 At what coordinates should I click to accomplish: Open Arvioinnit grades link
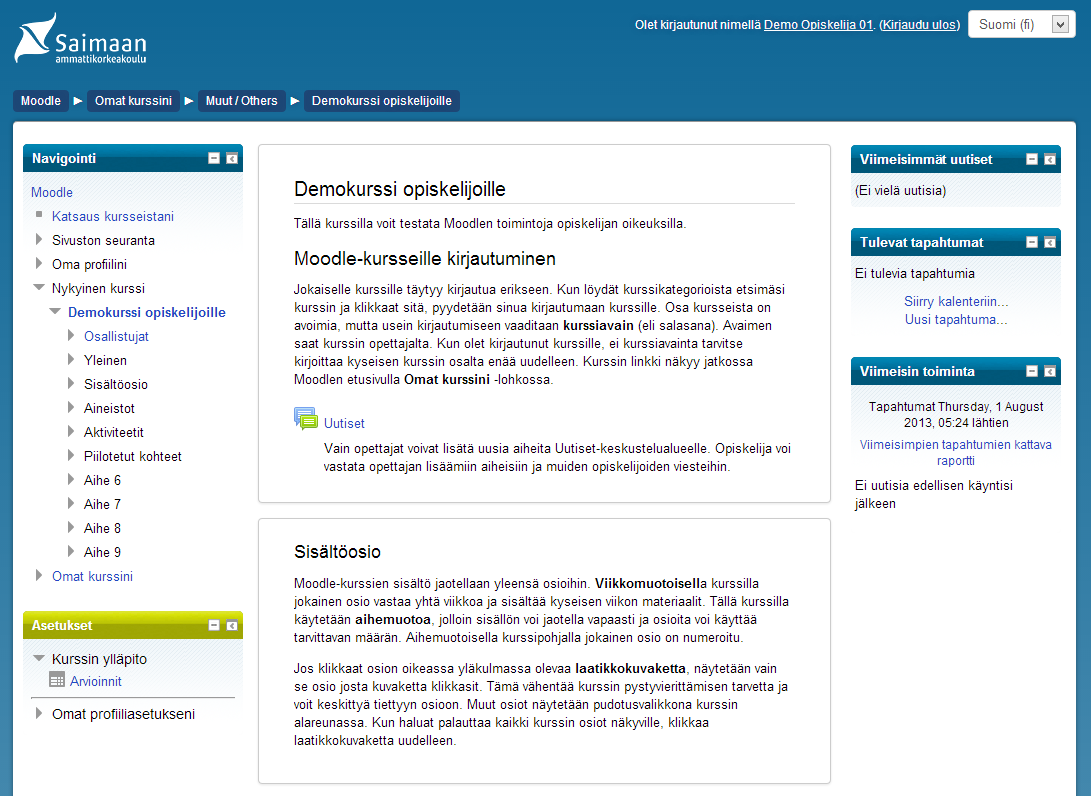pos(96,681)
